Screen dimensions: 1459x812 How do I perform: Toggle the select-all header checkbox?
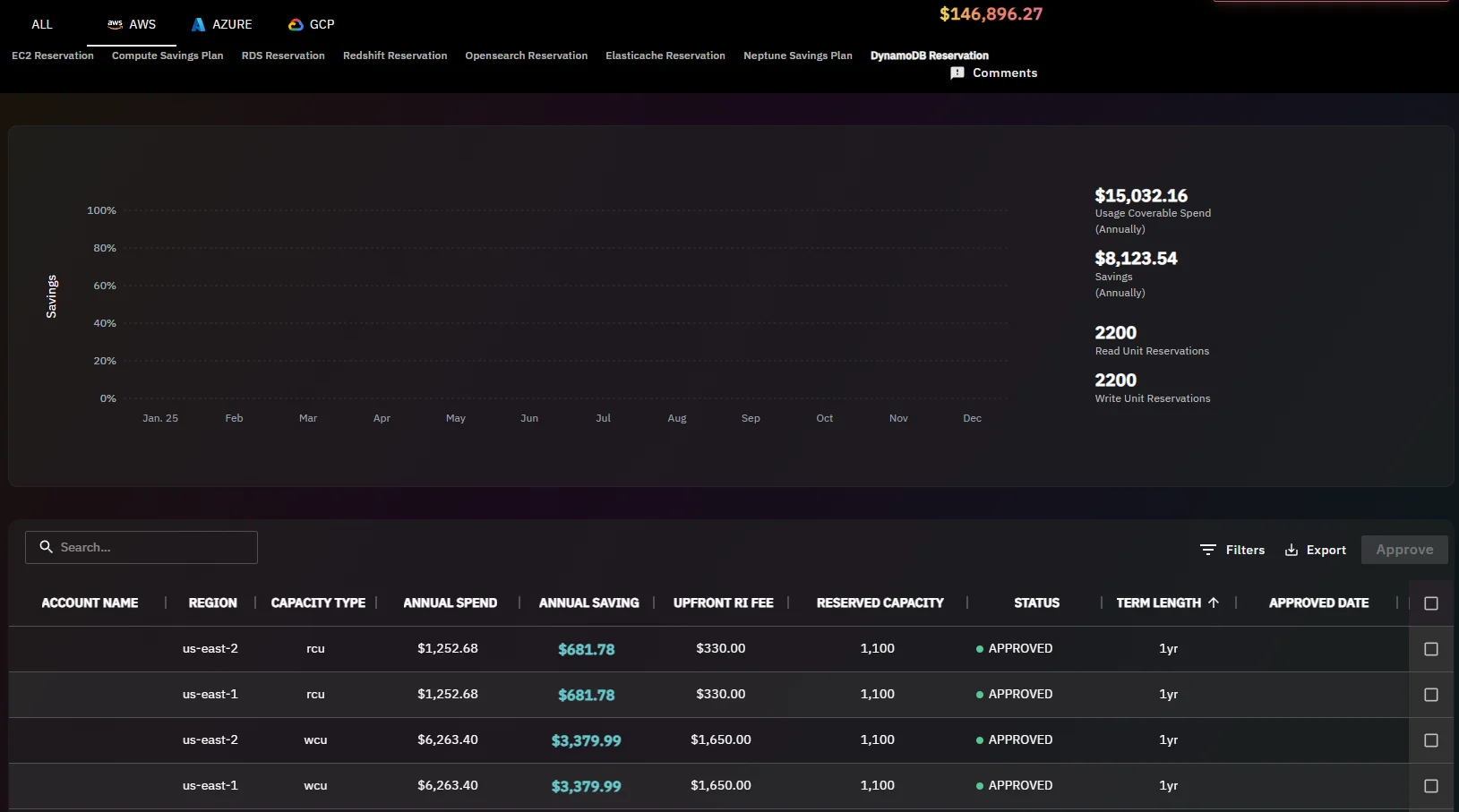point(1431,603)
